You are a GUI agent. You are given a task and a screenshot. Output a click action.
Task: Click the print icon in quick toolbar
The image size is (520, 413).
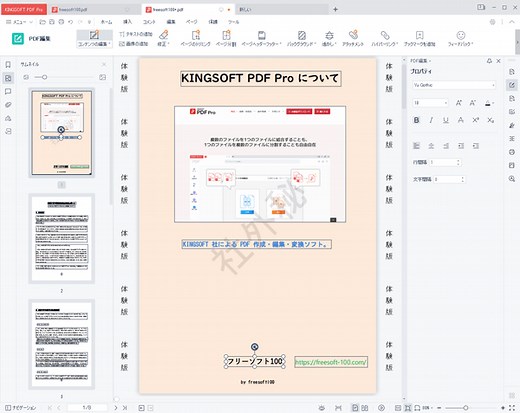[x=61, y=22]
